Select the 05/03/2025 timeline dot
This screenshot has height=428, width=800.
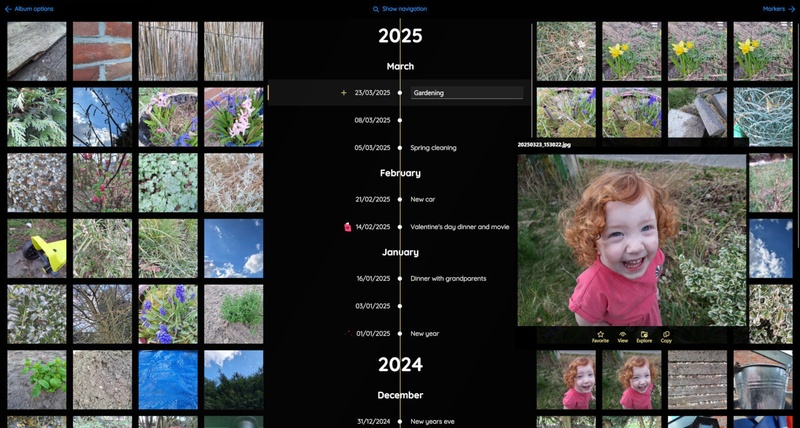click(x=399, y=148)
